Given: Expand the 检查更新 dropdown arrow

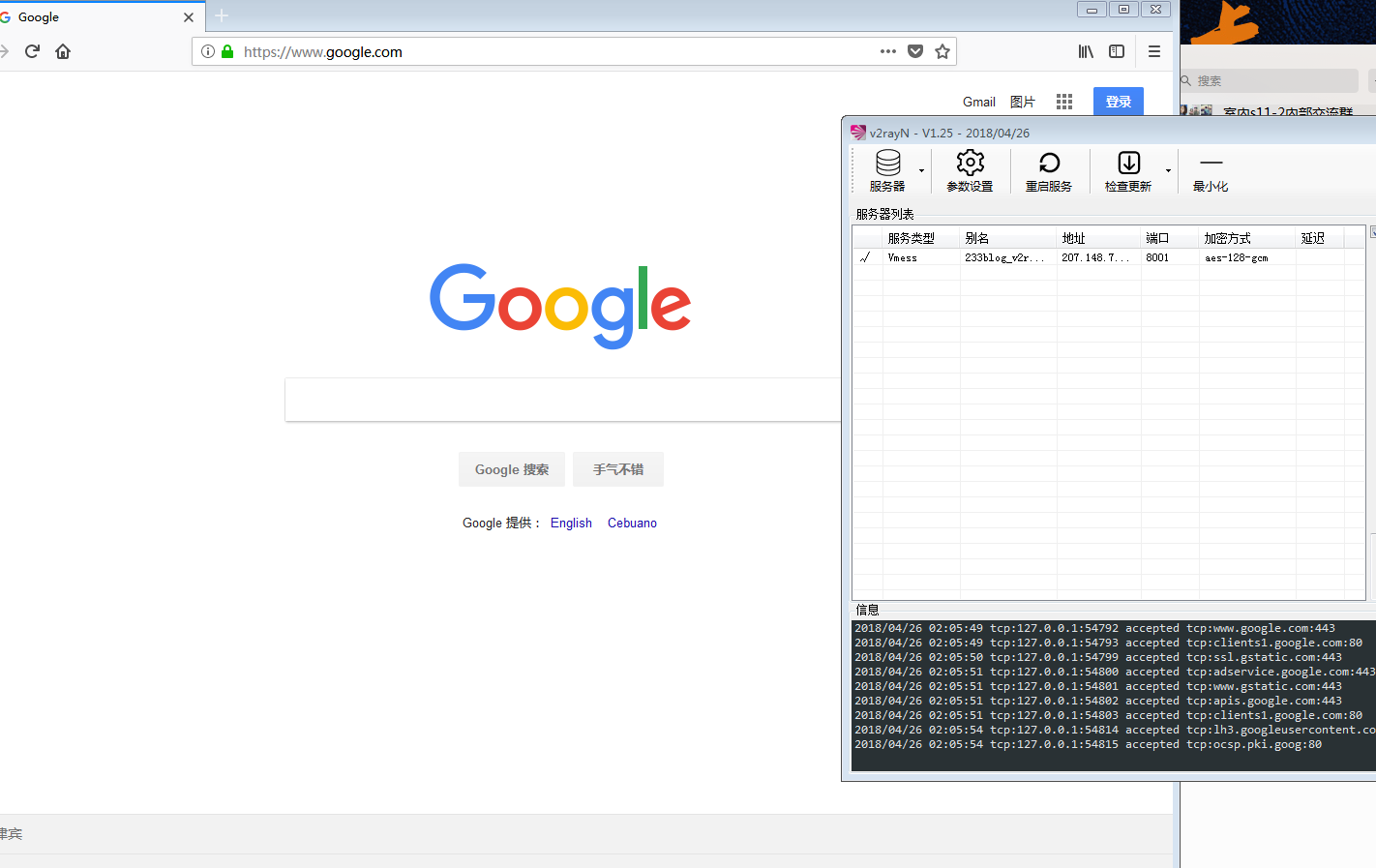Looking at the screenshot, I should point(1168,171).
